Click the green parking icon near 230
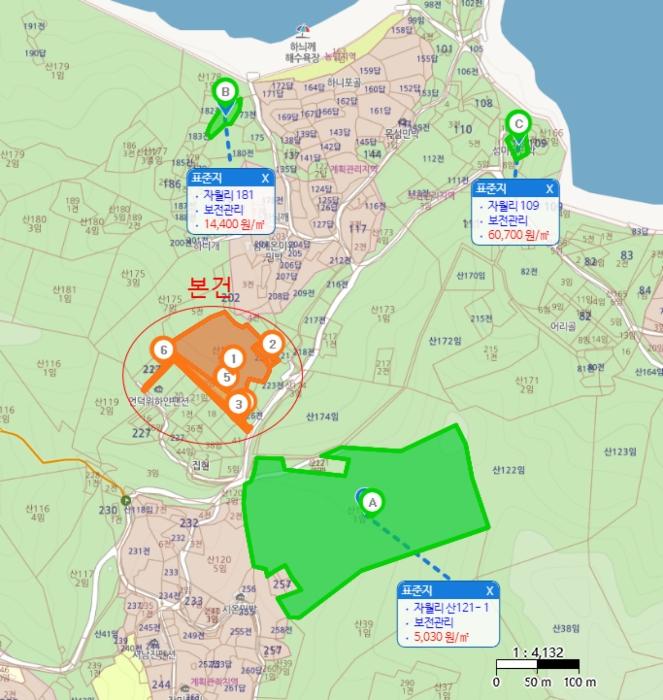Screen dimensions: 663x700 [127, 500]
